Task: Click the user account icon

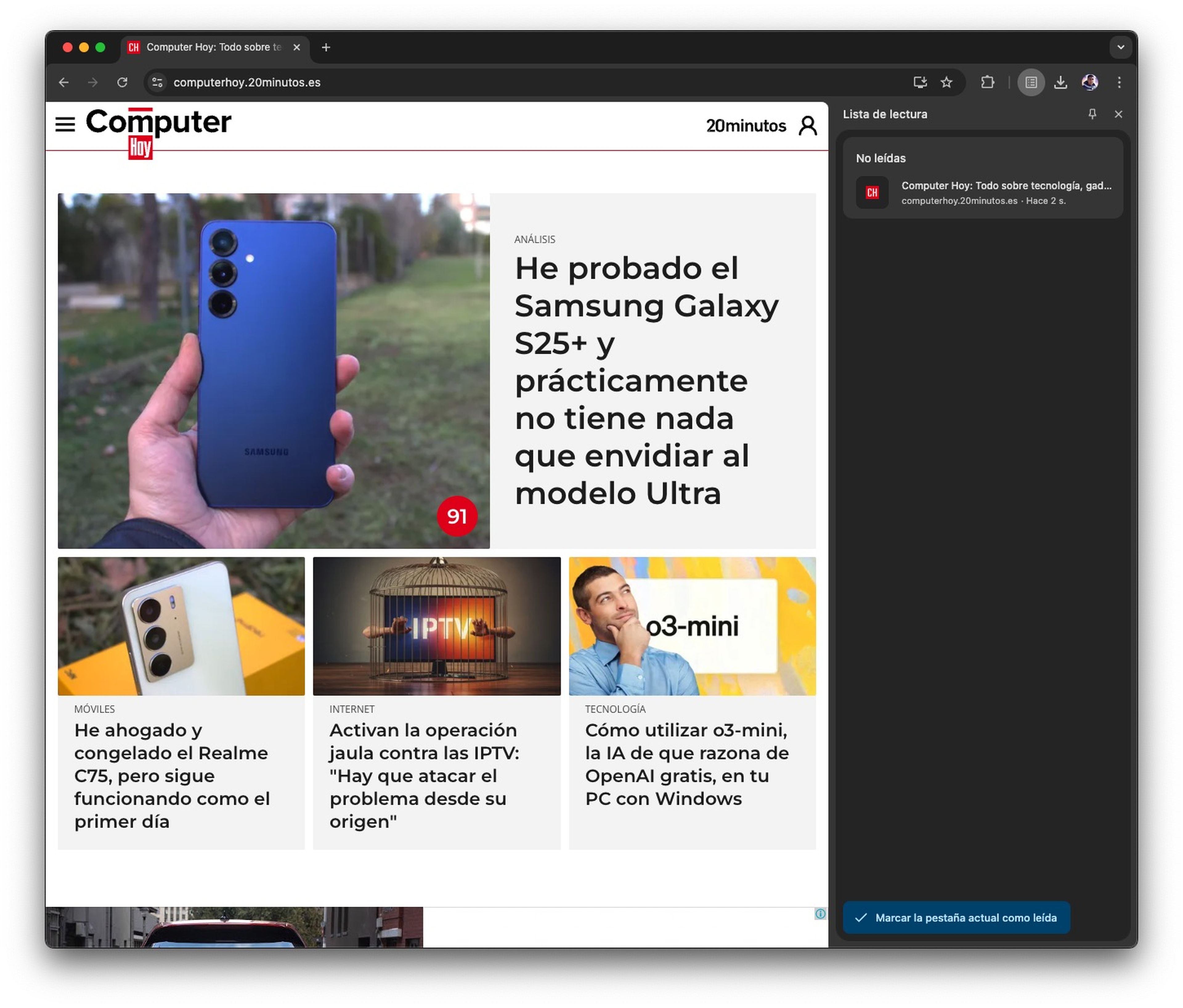Action: tap(808, 126)
